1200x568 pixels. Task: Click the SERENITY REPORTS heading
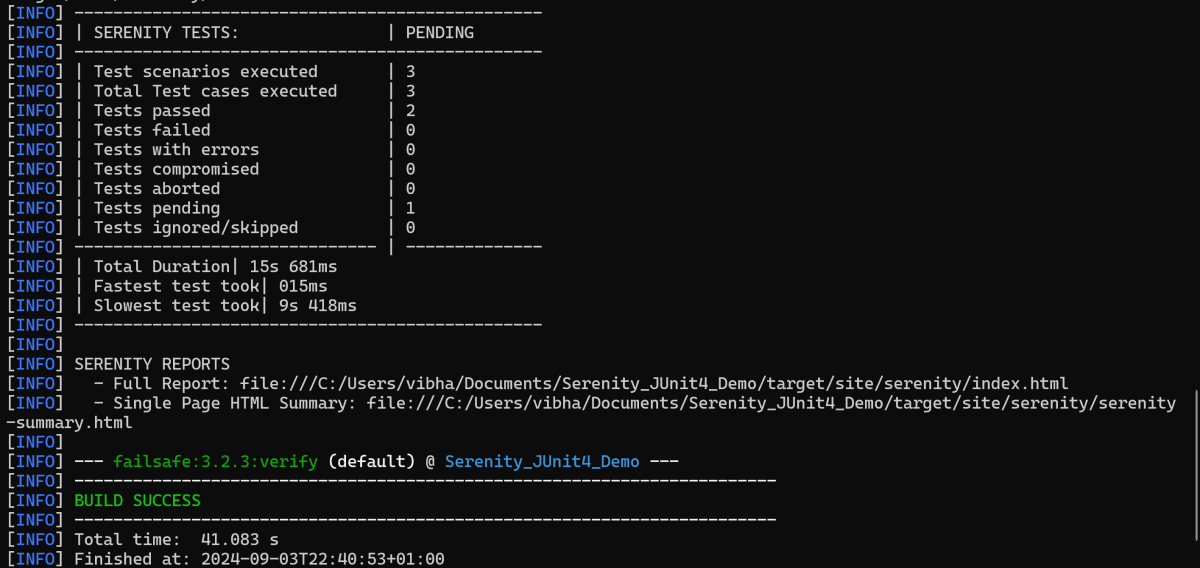click(x=152, y=364)
